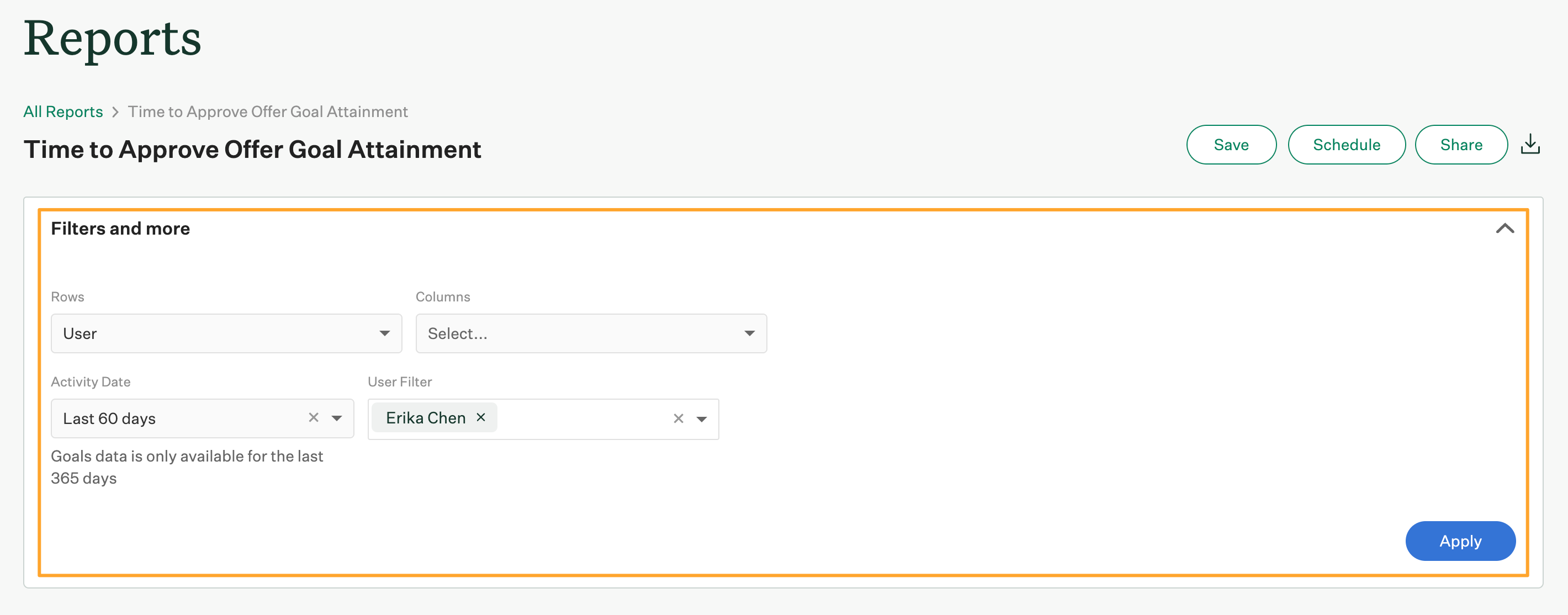Screen dimensions: 1568x615
Task: Download the report using the download icon
Action: tap(1530, 145)
